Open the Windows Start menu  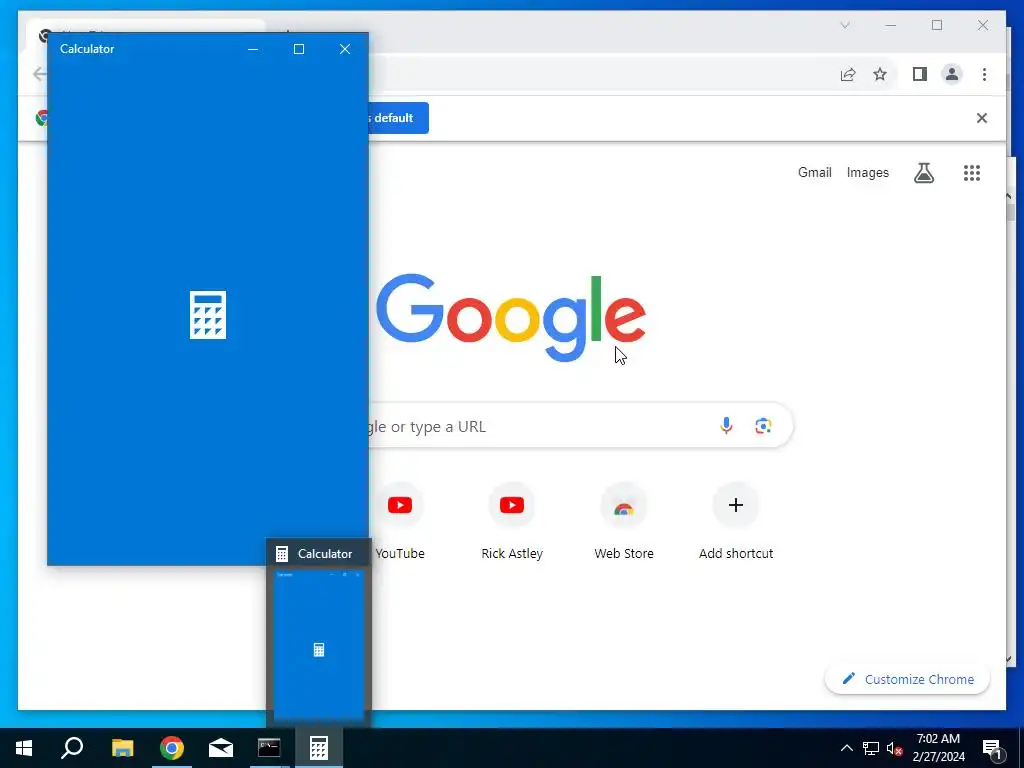point(24,748)
